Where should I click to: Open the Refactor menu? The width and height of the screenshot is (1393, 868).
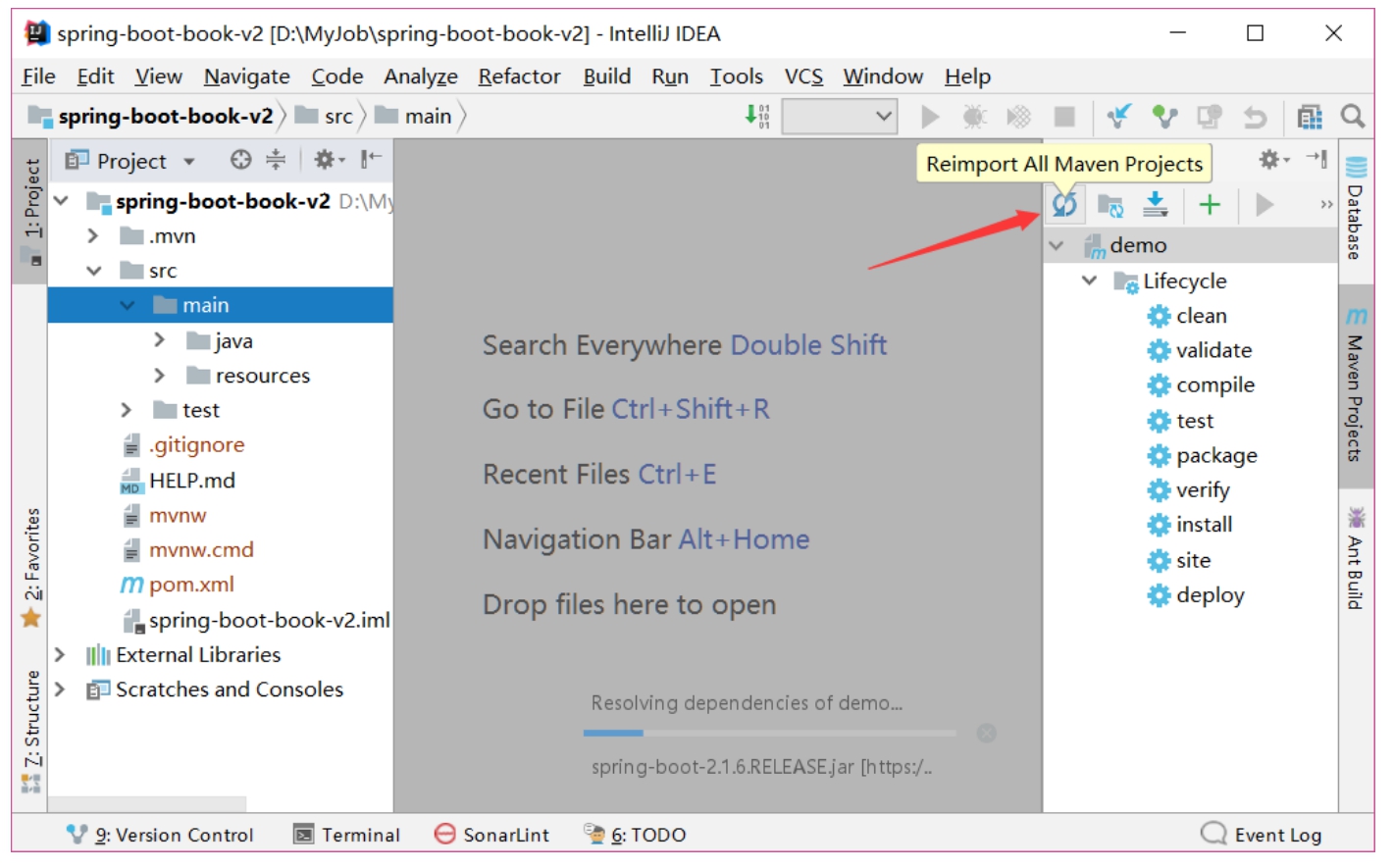(519, 77)
